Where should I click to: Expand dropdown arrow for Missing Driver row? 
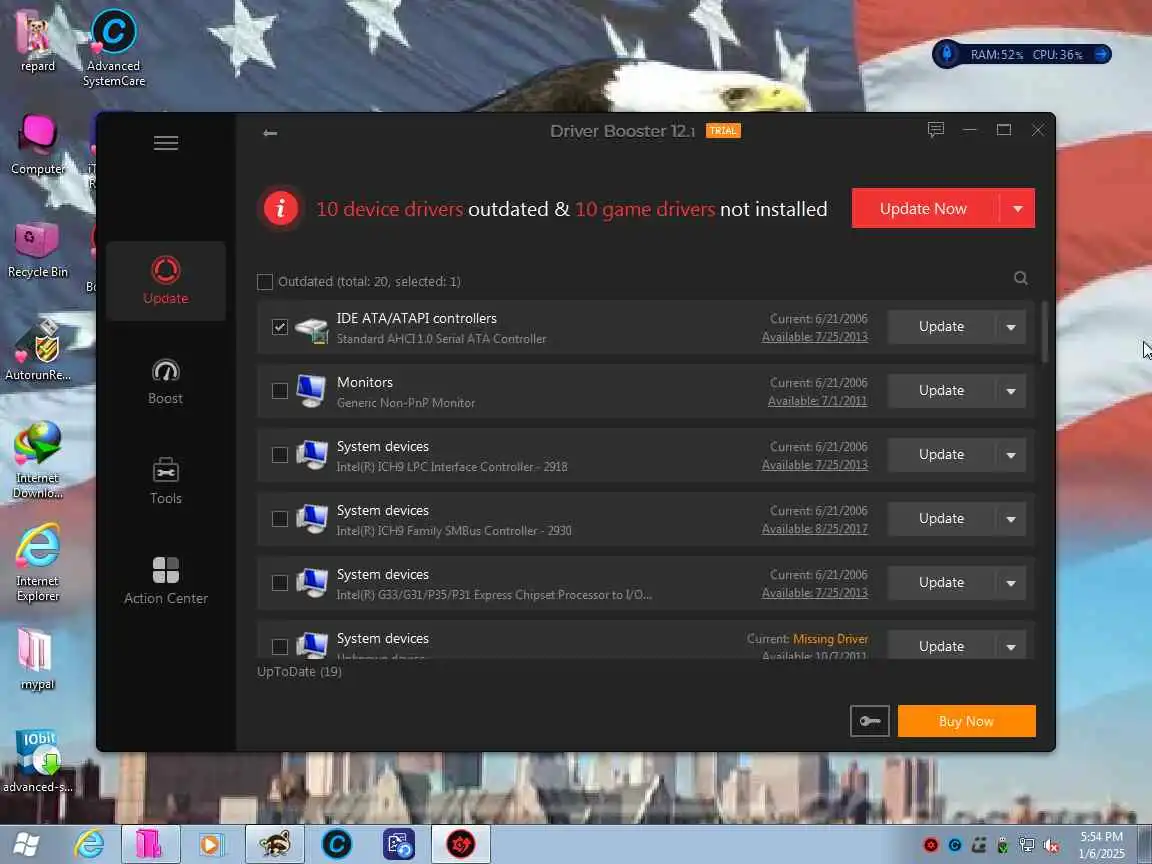point(1011,647)
